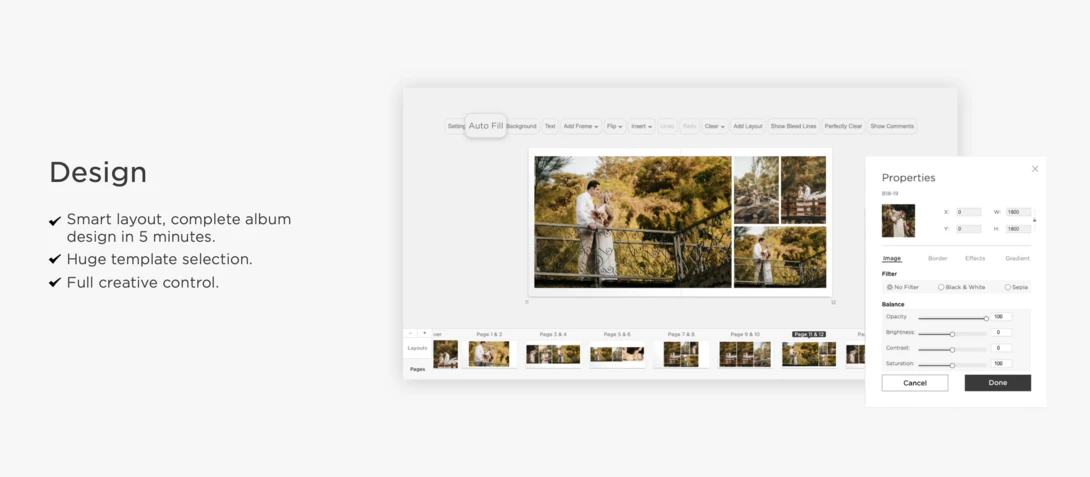
Task: Click the "Huge template selection." text
Action: tap(159, 259)
